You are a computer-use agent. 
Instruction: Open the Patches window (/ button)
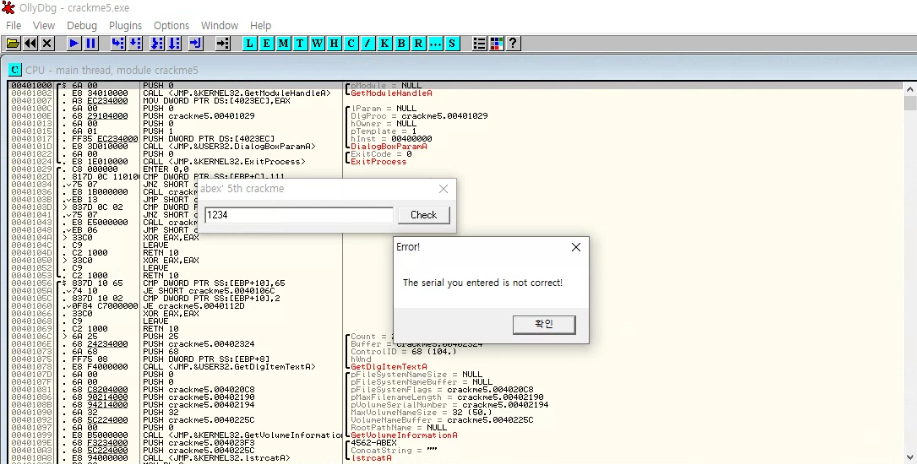[368, 43]
